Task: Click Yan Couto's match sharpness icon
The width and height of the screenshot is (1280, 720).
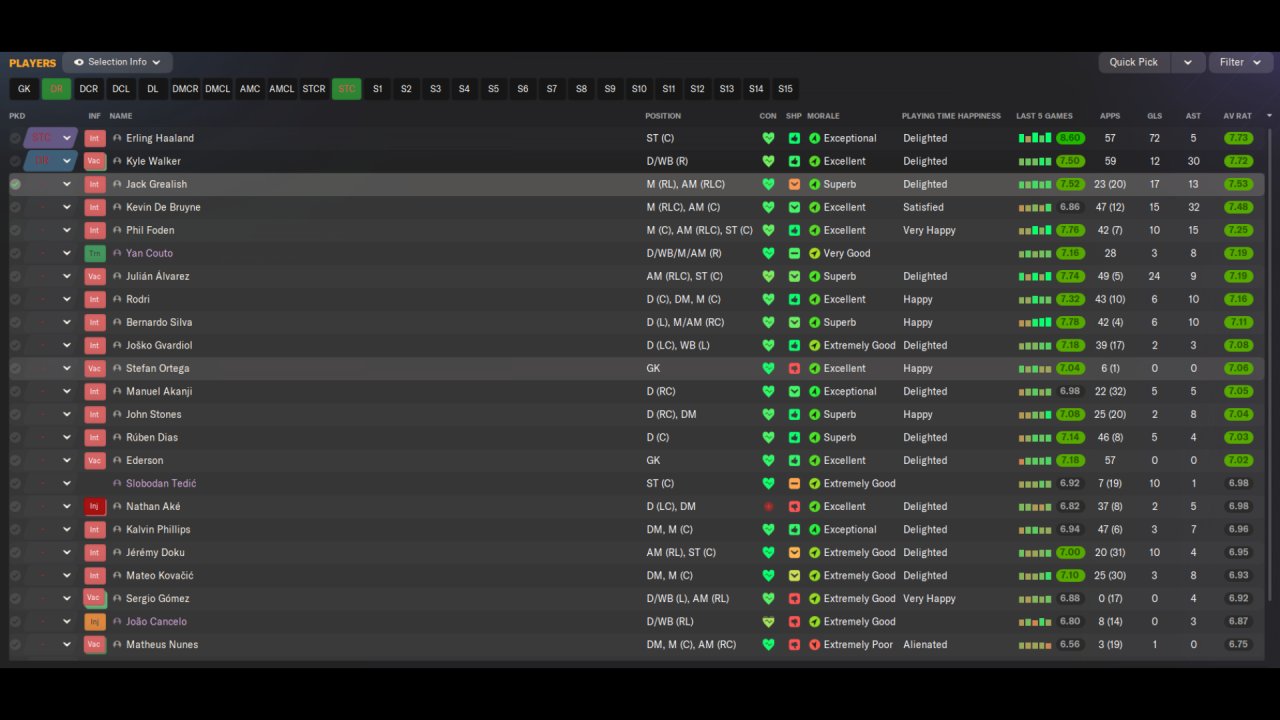Action: [x=794, y=253]
